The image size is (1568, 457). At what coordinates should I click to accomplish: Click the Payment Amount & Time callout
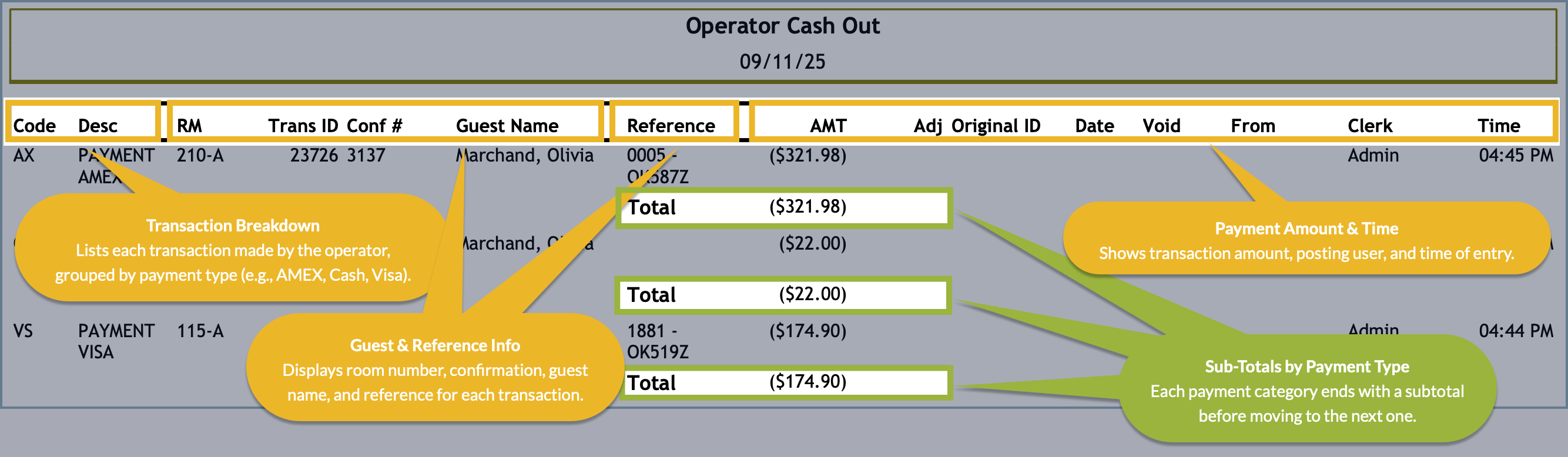coord(1306,240)
